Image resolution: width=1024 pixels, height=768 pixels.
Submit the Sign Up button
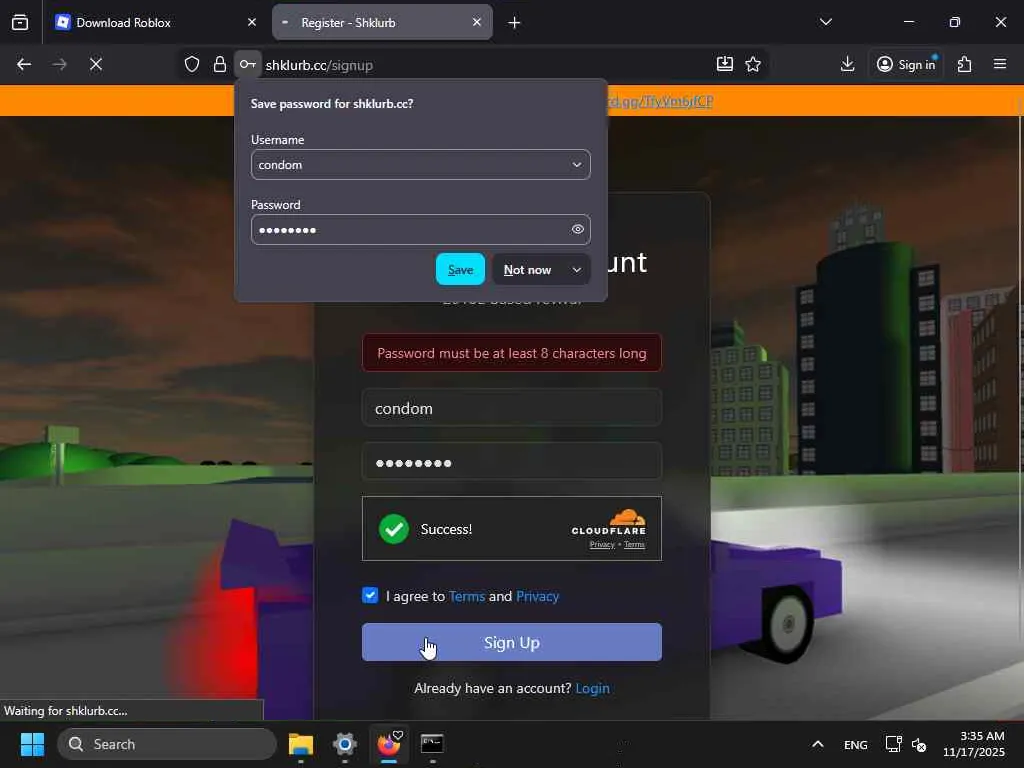[512, 642]
